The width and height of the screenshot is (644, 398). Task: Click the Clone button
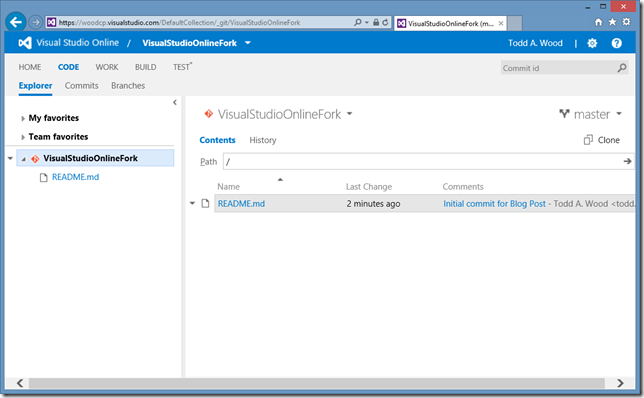[x=602, y=140]
